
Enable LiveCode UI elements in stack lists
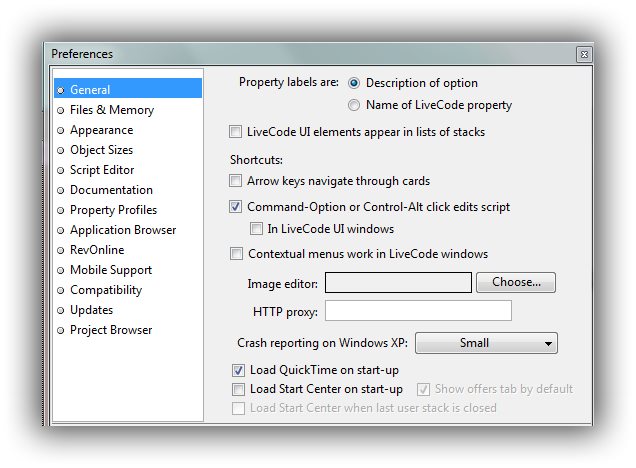pos(236,131)
